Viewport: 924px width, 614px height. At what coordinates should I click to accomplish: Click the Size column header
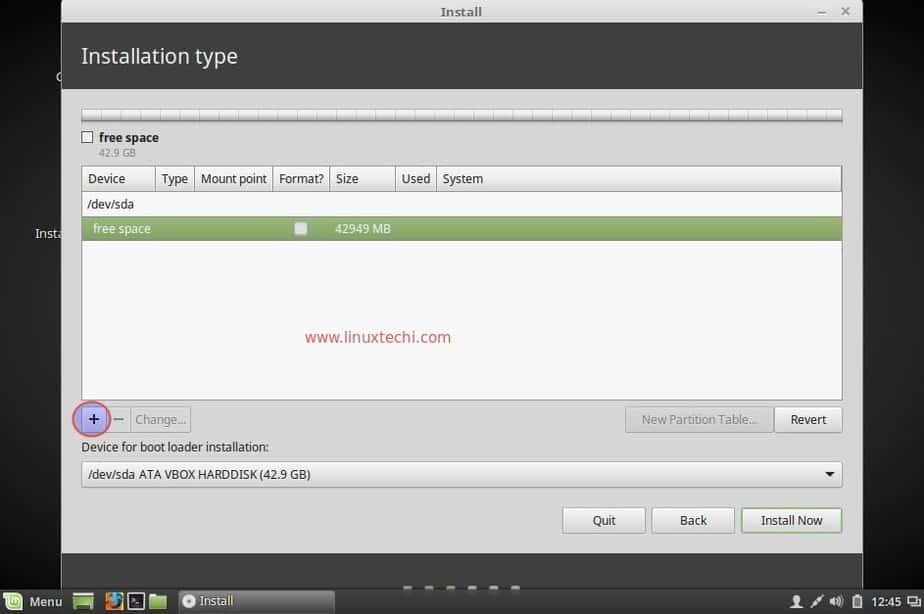(362, 179)
